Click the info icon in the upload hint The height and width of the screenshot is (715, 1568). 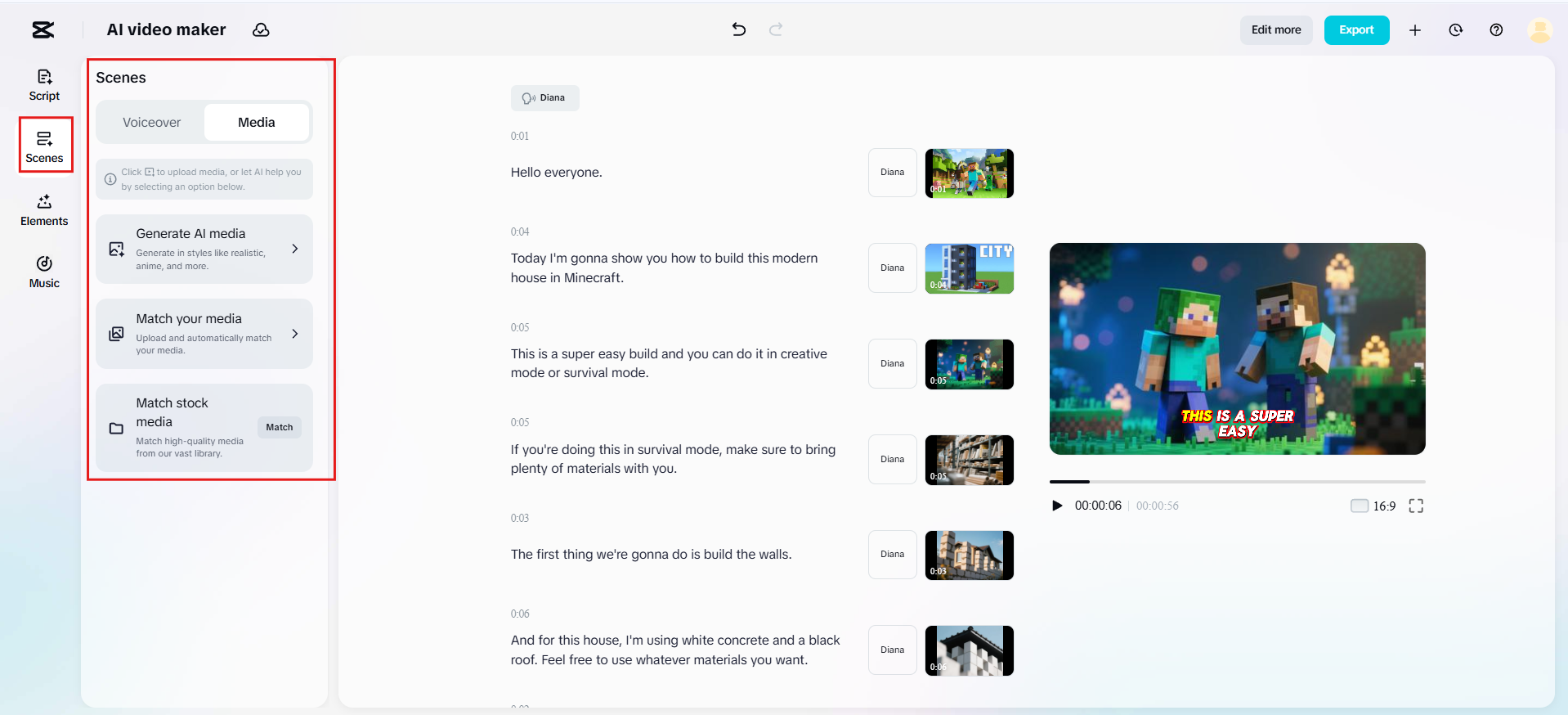(x=110, y=179)
